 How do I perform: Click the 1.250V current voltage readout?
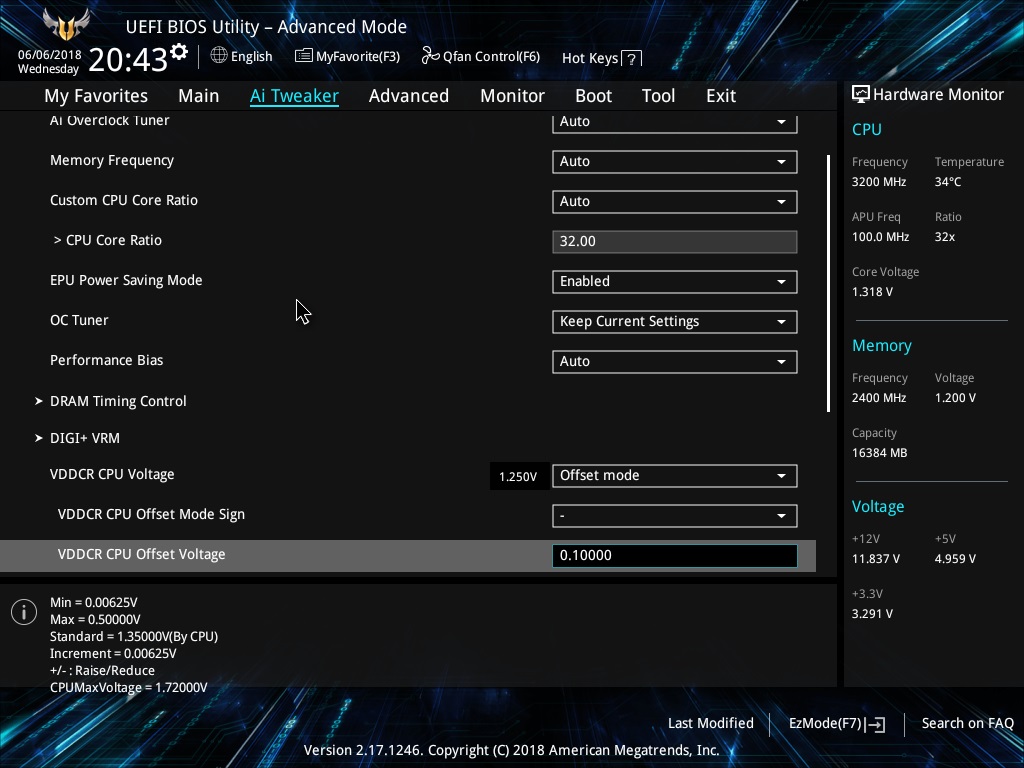click(518, 477)
